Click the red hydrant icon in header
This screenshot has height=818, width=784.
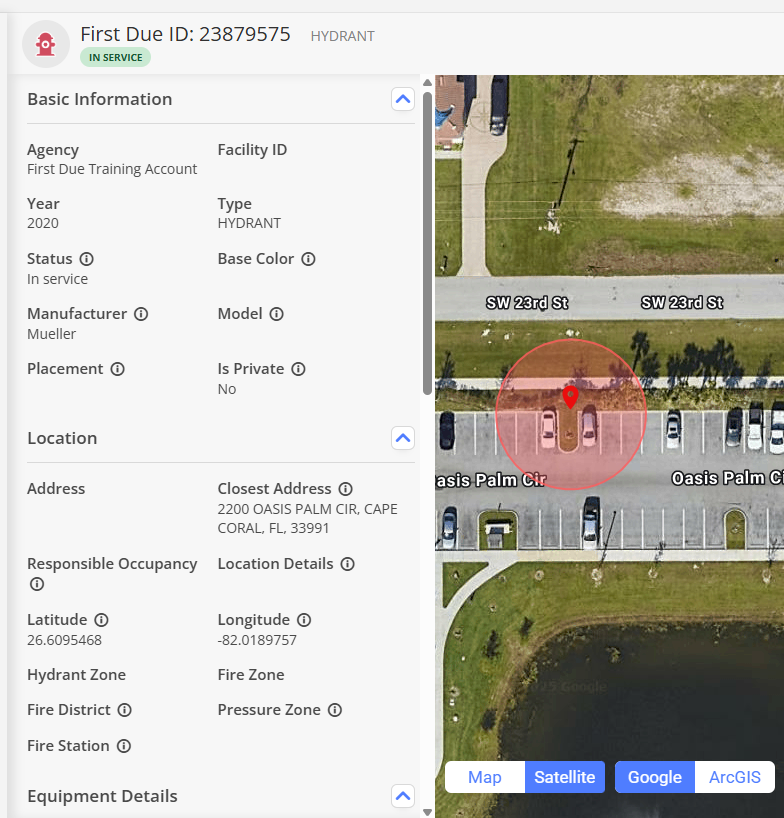pos(45,44)
